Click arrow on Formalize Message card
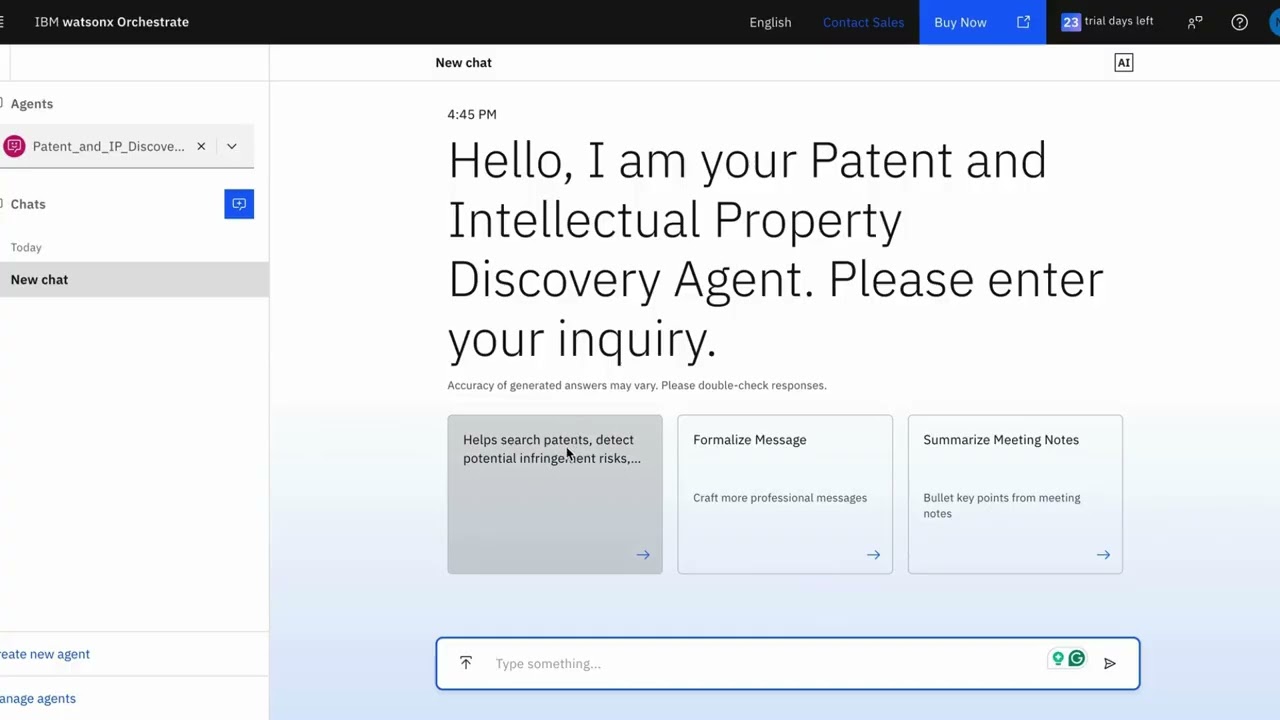 [873, 555]
